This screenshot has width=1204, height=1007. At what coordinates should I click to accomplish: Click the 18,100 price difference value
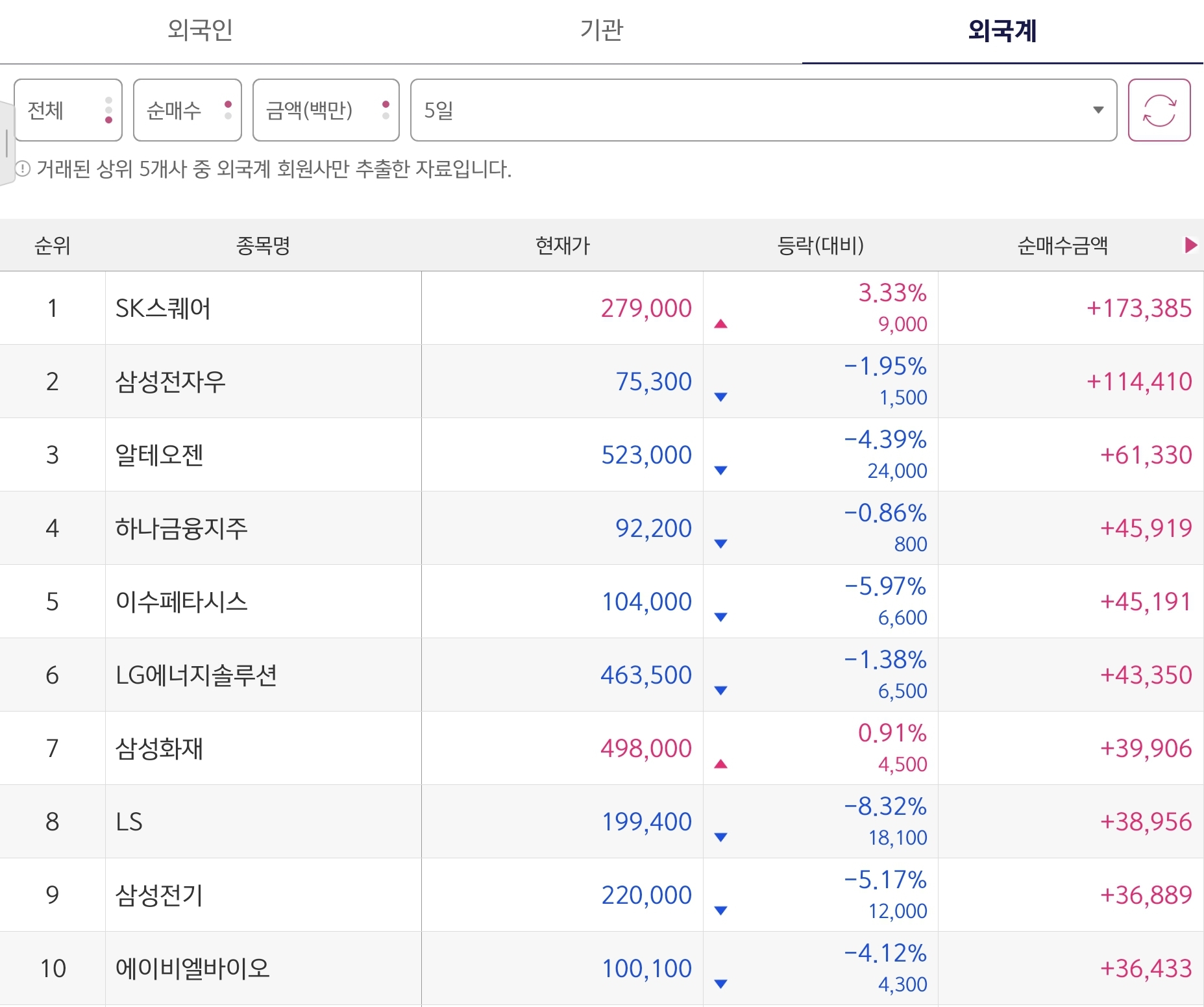898,838
